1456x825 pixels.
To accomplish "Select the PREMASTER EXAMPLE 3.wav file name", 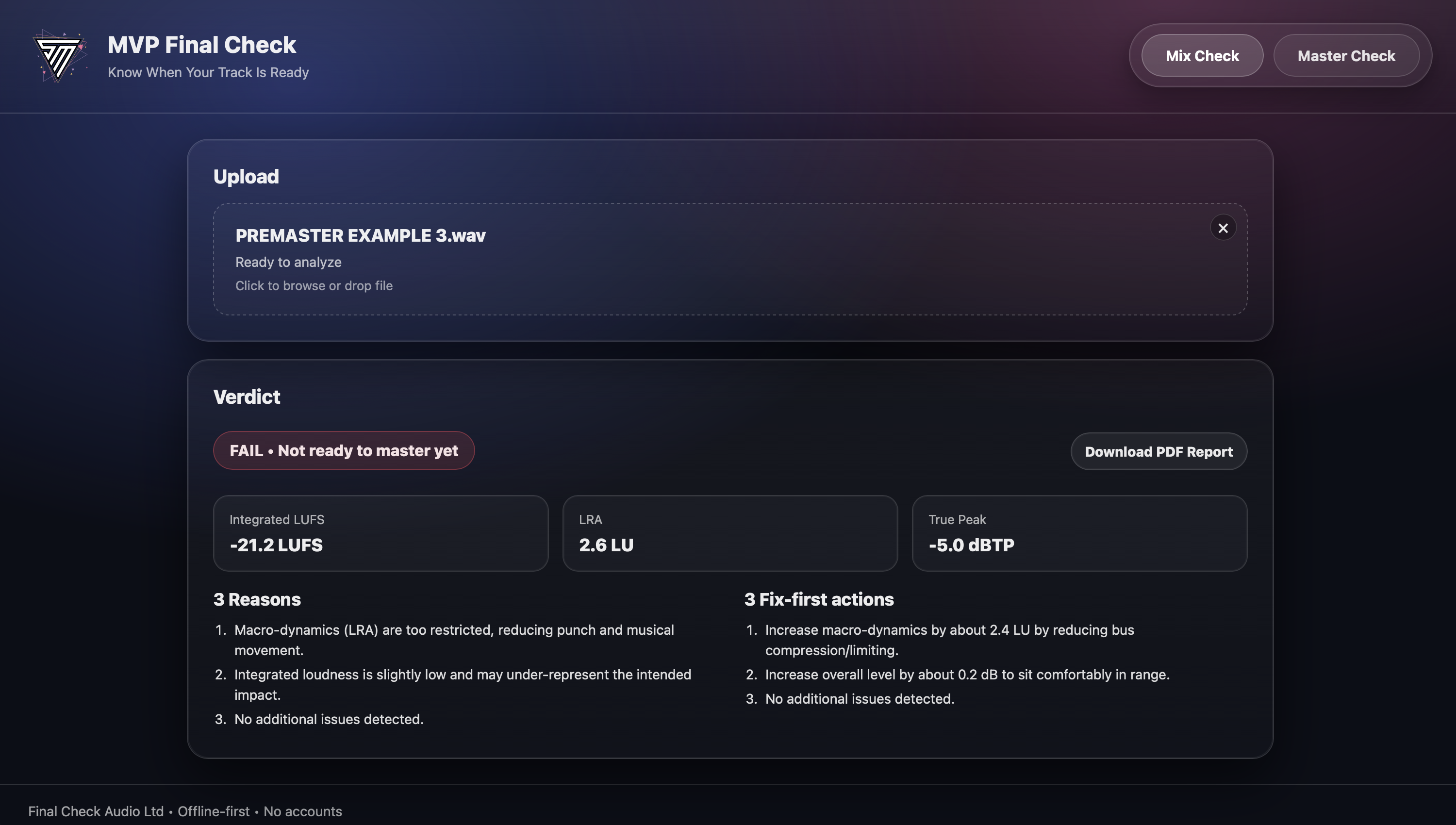I will coord(360,236).
